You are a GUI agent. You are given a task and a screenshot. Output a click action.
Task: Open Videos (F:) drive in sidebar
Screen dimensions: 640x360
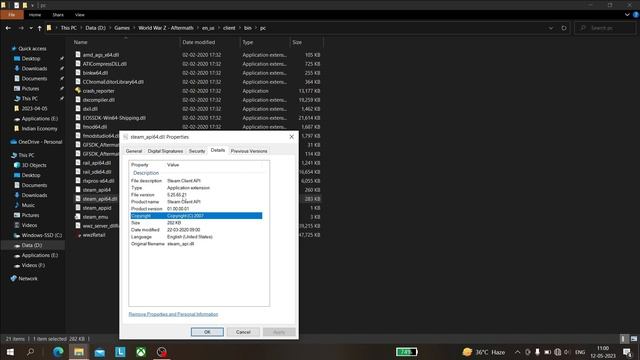click(x=33, y=265)
